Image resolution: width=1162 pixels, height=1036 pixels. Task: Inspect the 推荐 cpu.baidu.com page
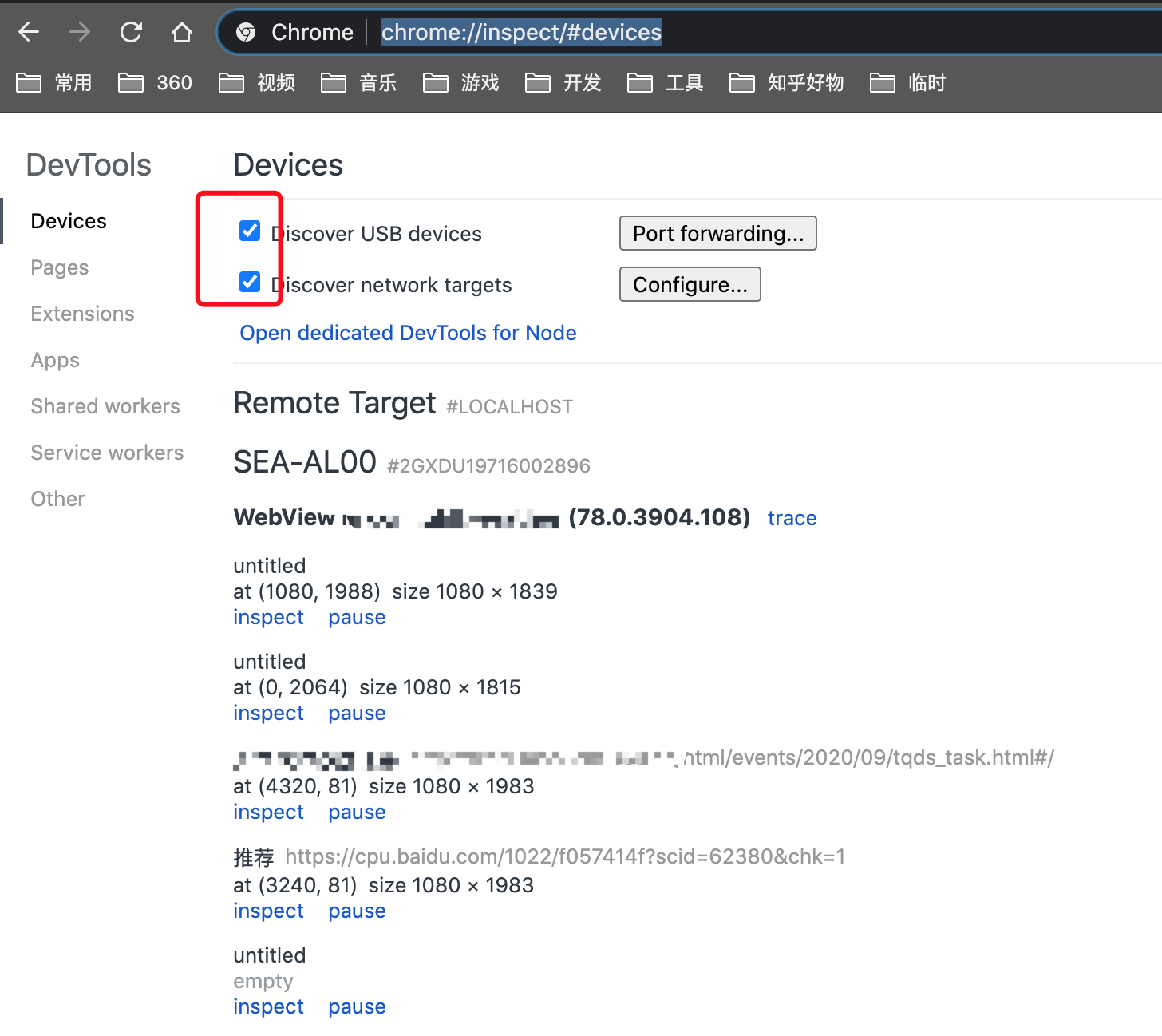268,911
